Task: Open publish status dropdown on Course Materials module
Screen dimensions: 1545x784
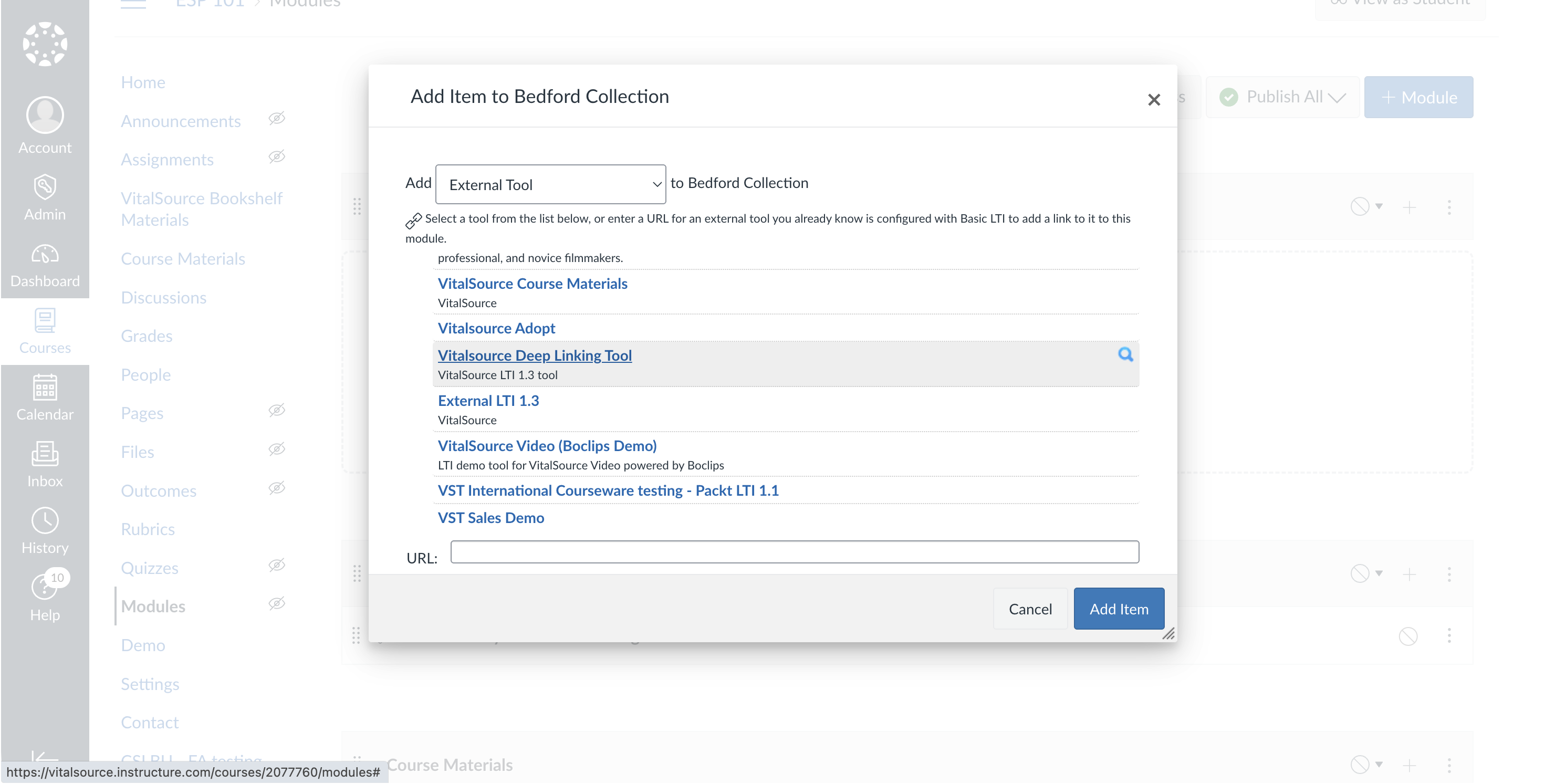Action: coord(1366,765)
